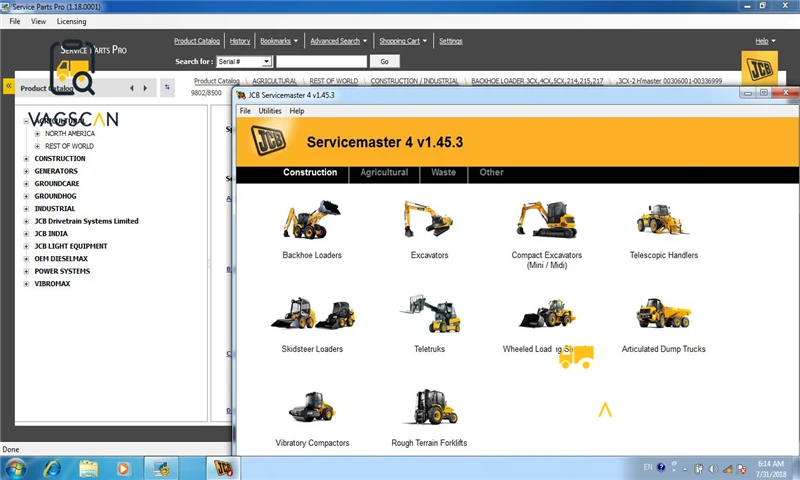Switch to the Agricultural tab
Image resolution: width=800 pixels, height=480 pixels.
384,172
